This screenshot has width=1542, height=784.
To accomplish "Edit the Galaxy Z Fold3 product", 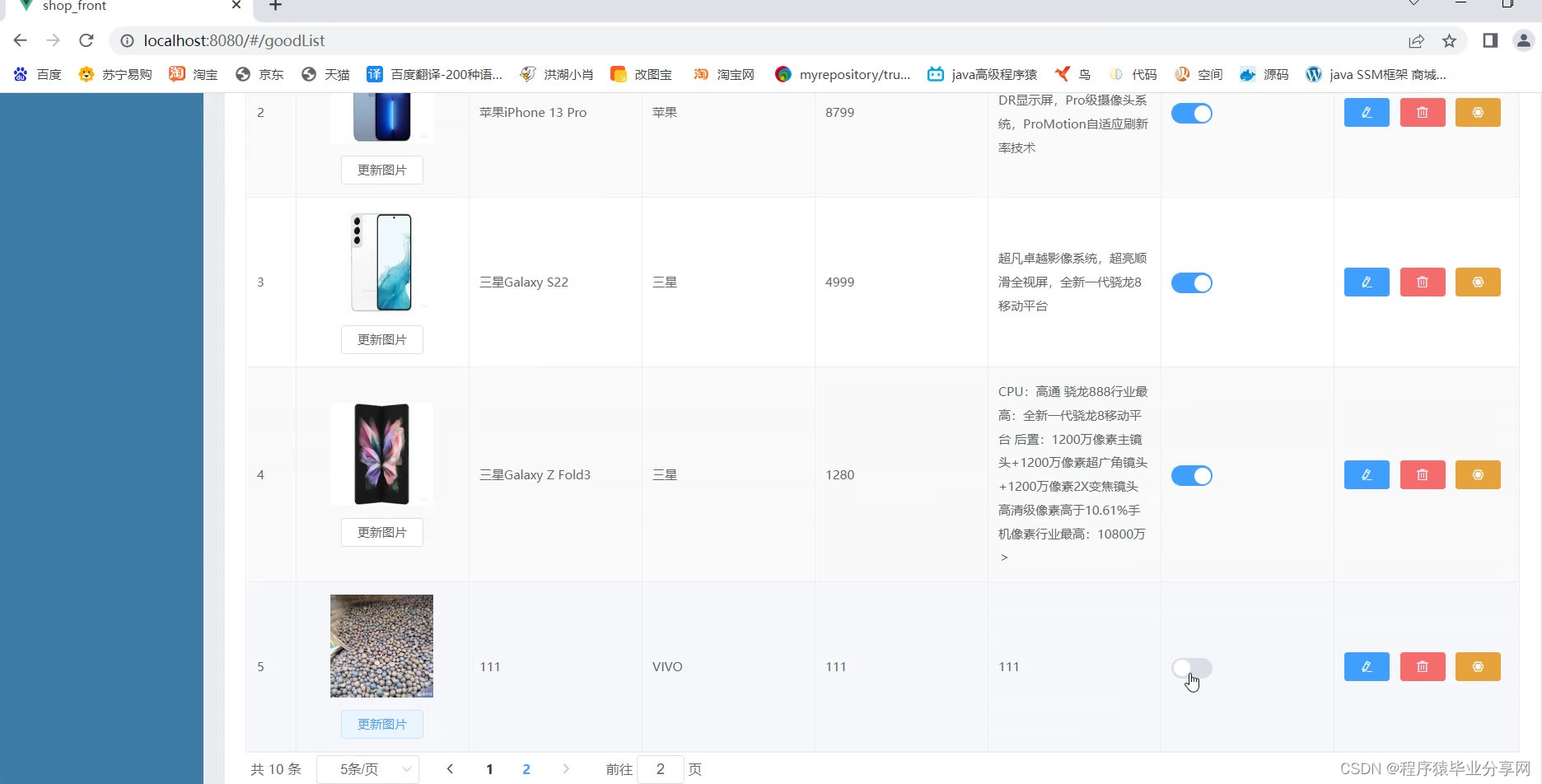I will tap(1367, 475).
